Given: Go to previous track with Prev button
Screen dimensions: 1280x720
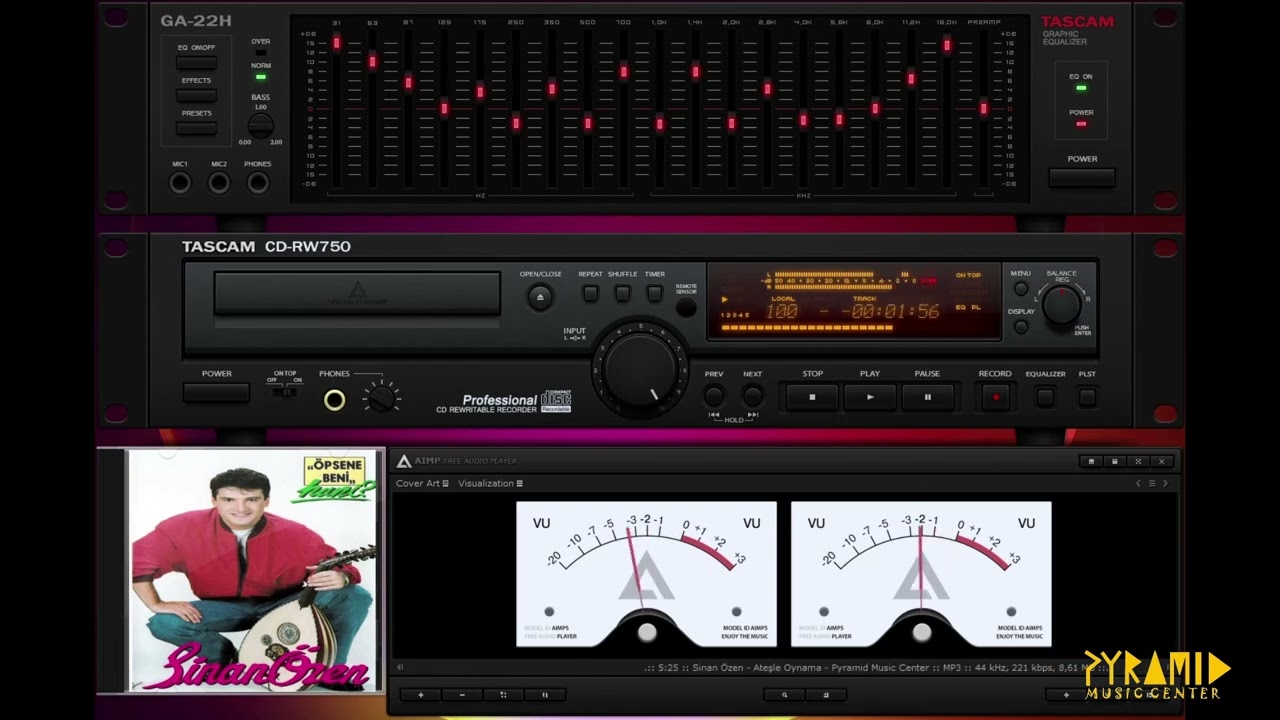Looking at the screenshot, I should tap(714, 396).
